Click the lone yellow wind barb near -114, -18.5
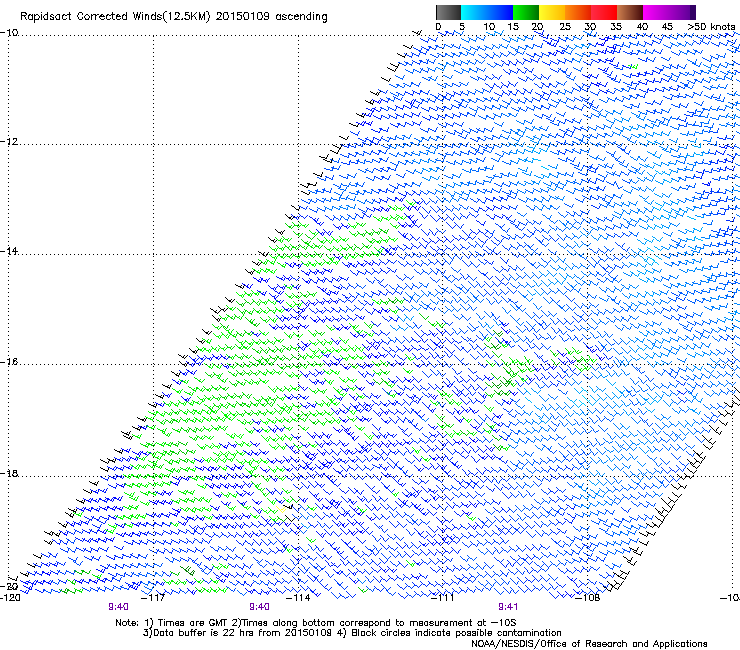The width and height of the screenshot is (740, 650). point(282,509)
